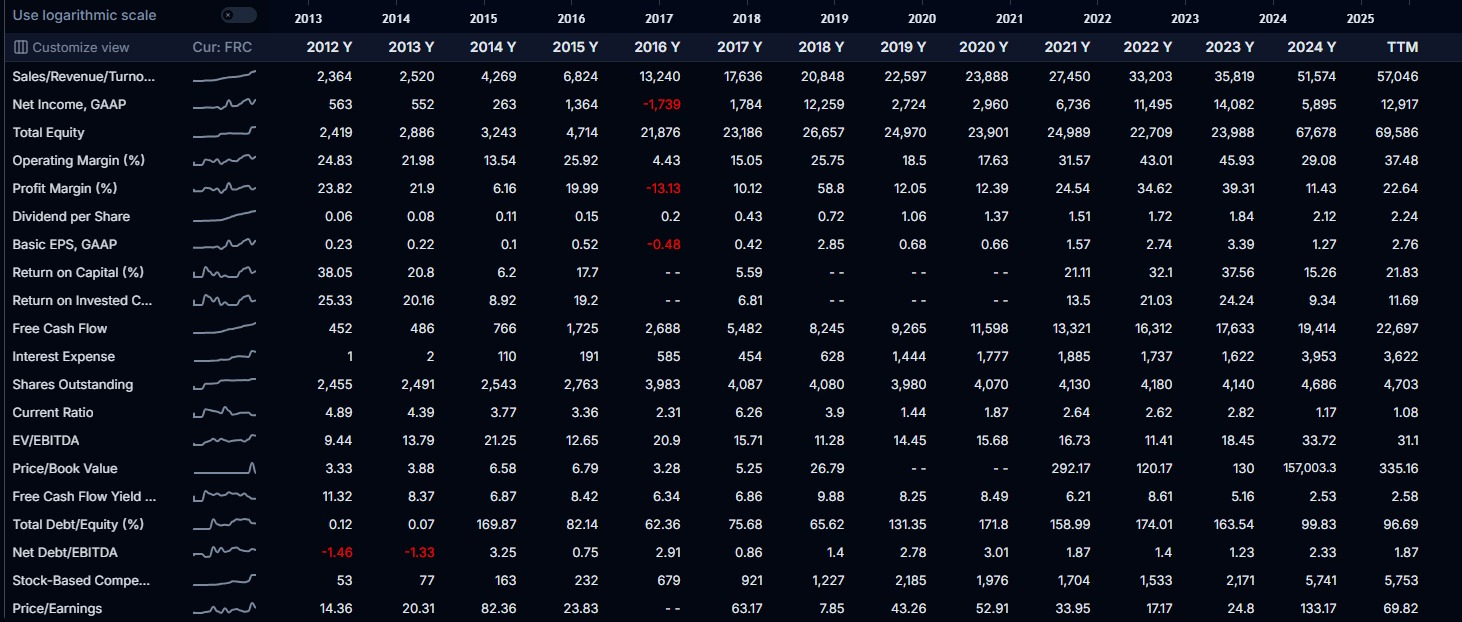Viewport: 1462px width, 622px height.
Task: Click the Net Income, GAAP sparkline
Action: (224, 104)
